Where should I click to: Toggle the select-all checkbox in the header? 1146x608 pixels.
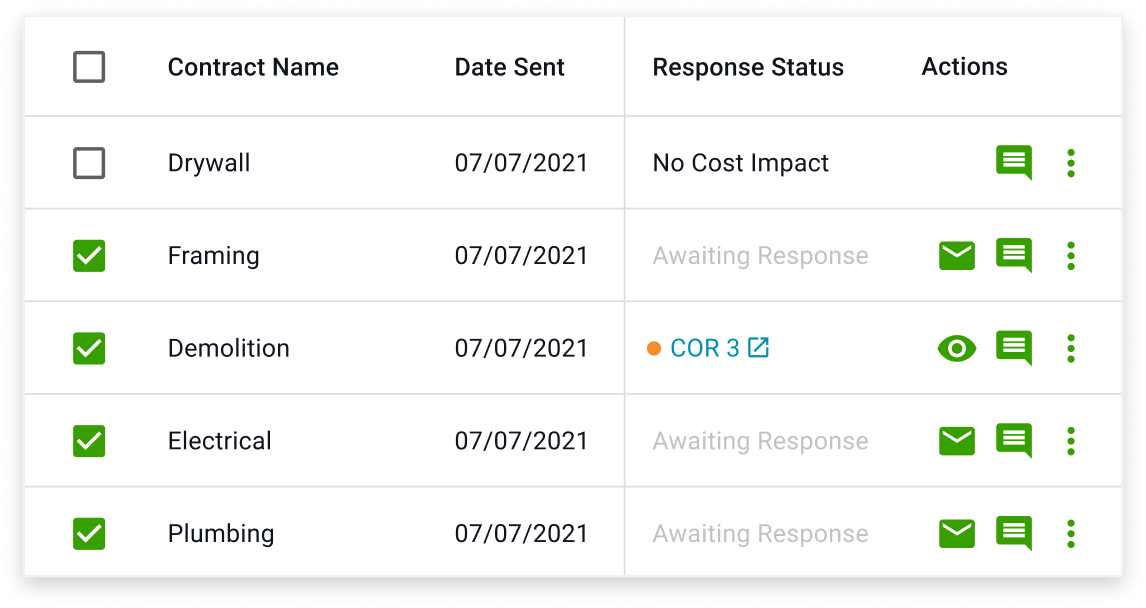tap(87, 66)
